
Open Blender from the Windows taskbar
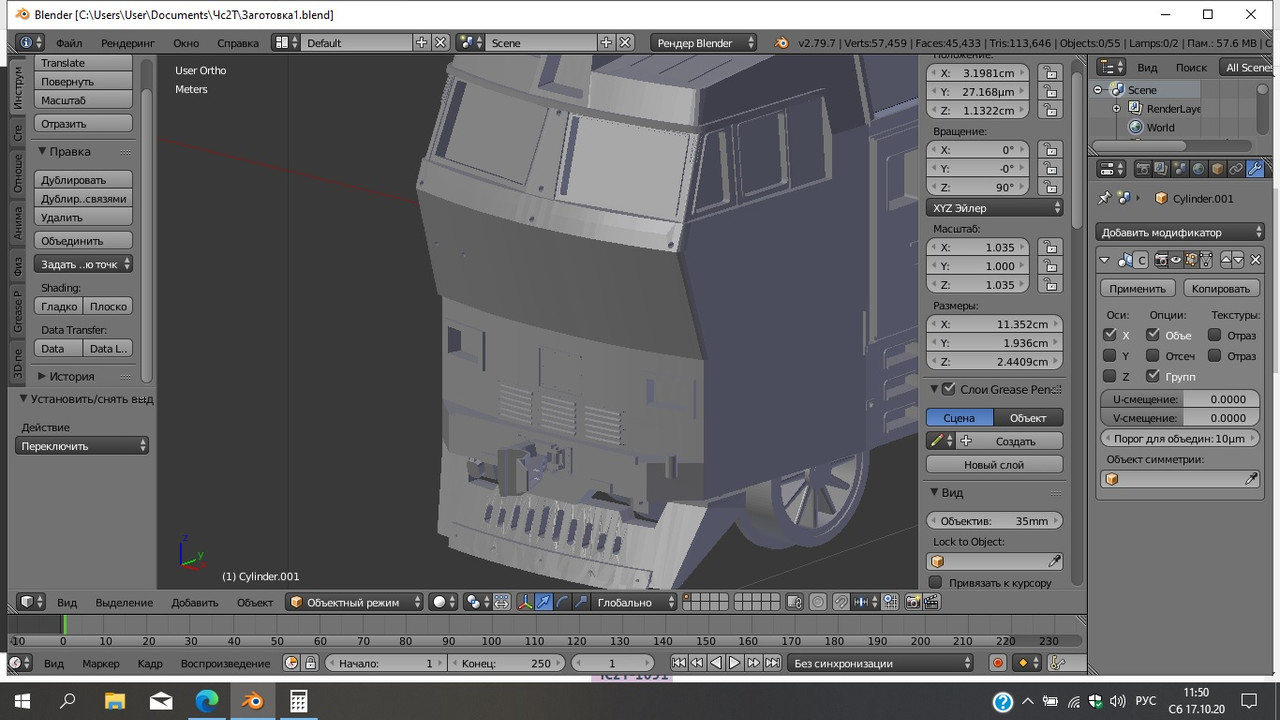(253, 701)
